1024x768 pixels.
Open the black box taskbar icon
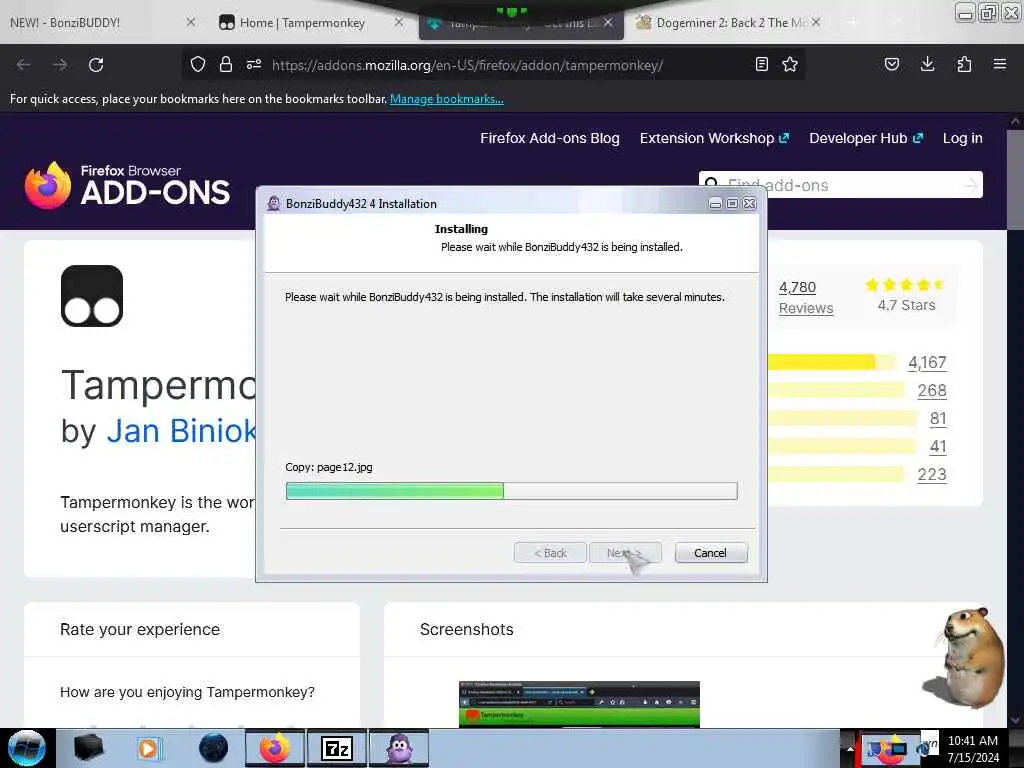pos(88,748)
